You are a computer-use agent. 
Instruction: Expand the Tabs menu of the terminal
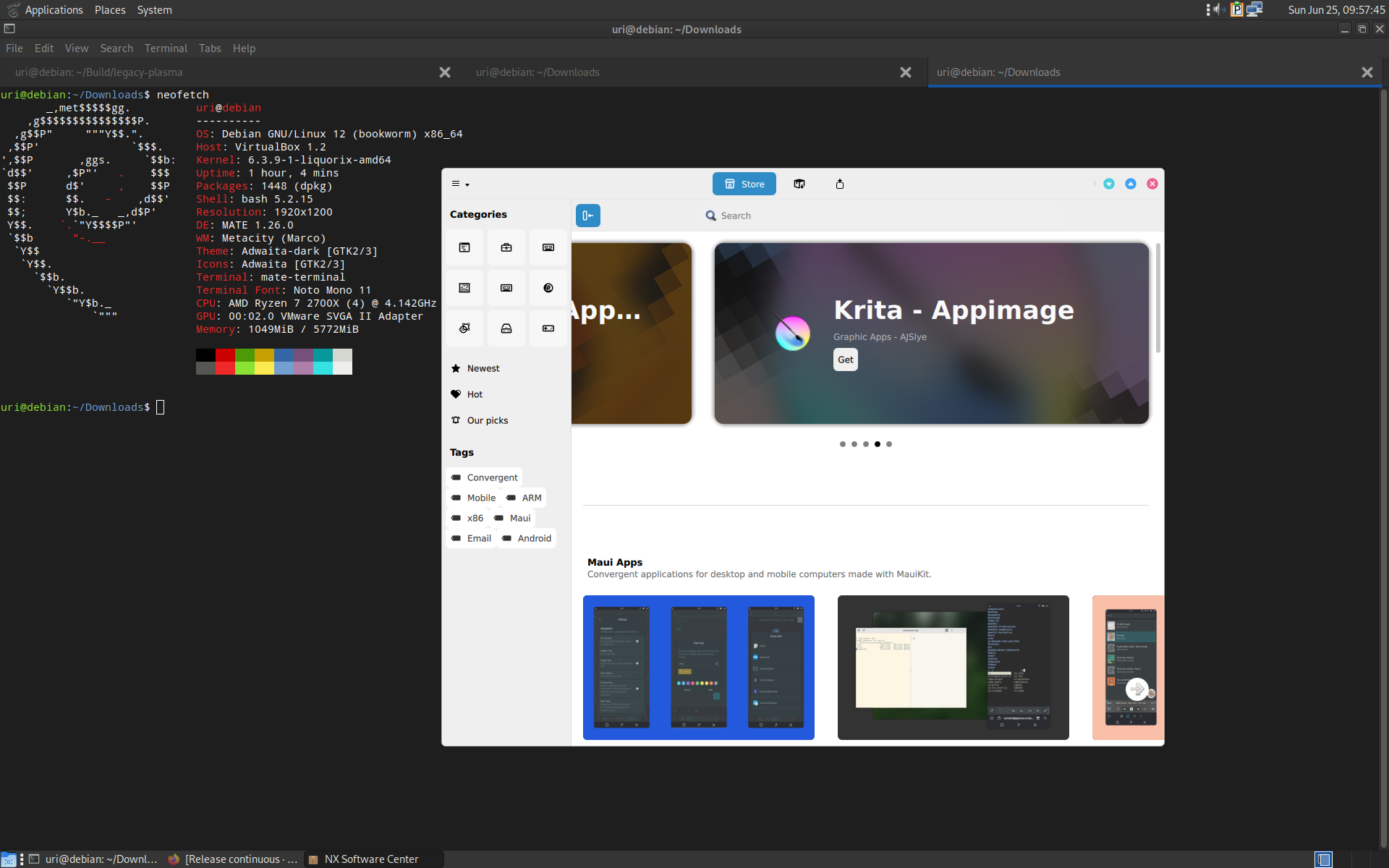tap(210, 48)
